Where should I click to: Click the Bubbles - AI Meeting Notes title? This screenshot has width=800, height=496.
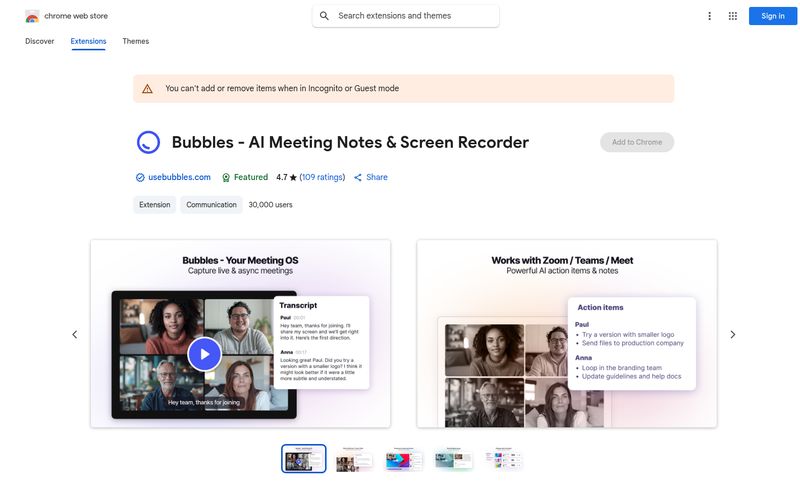tap(350, 142)
